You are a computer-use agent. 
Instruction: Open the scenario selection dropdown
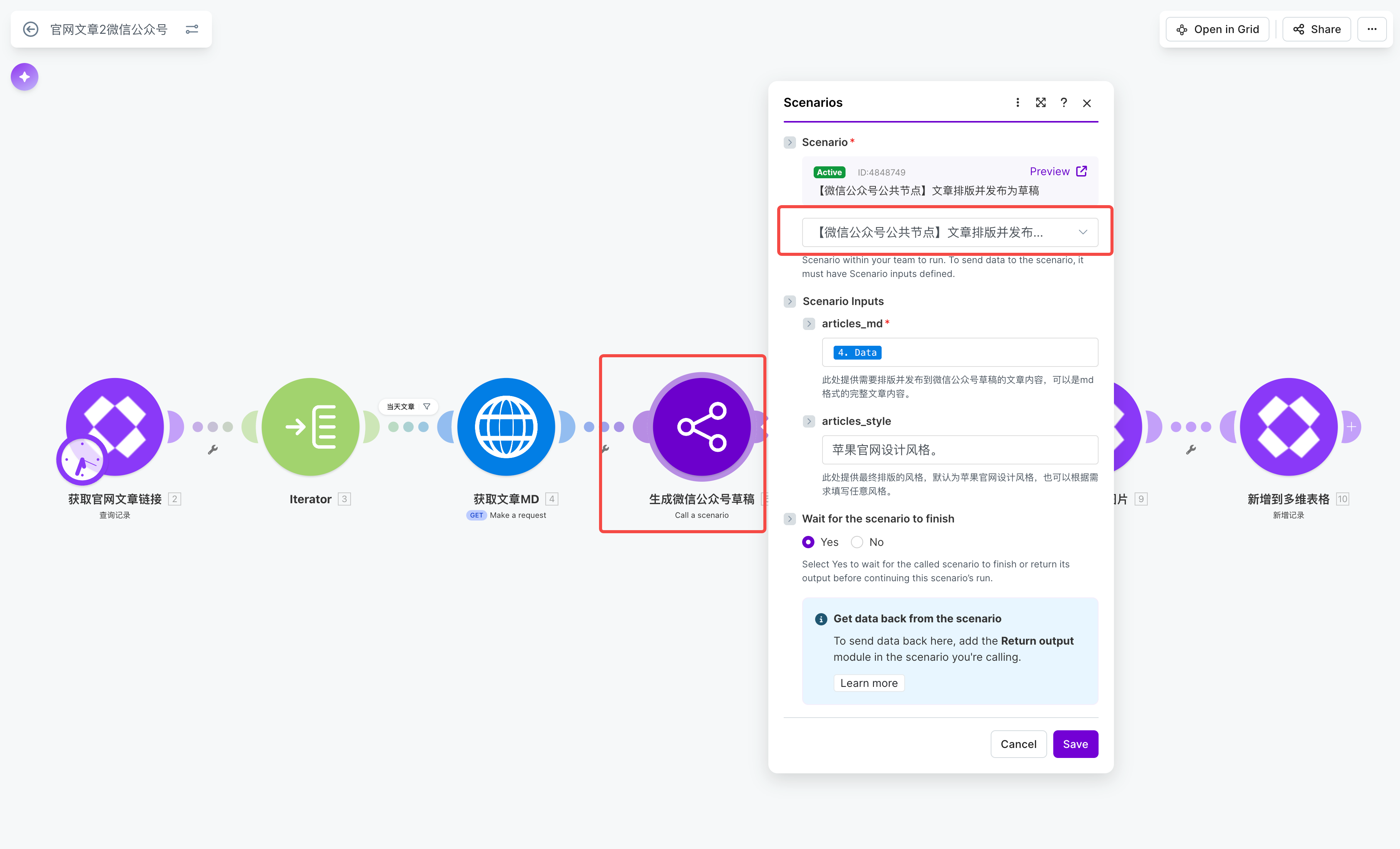[950, 232]
